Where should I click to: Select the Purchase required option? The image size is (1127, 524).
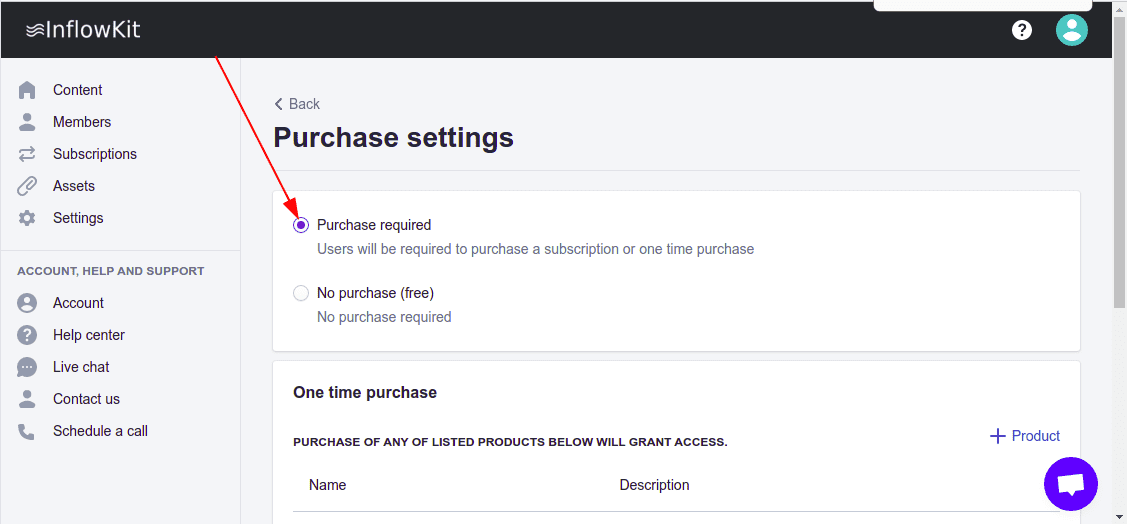301,225
